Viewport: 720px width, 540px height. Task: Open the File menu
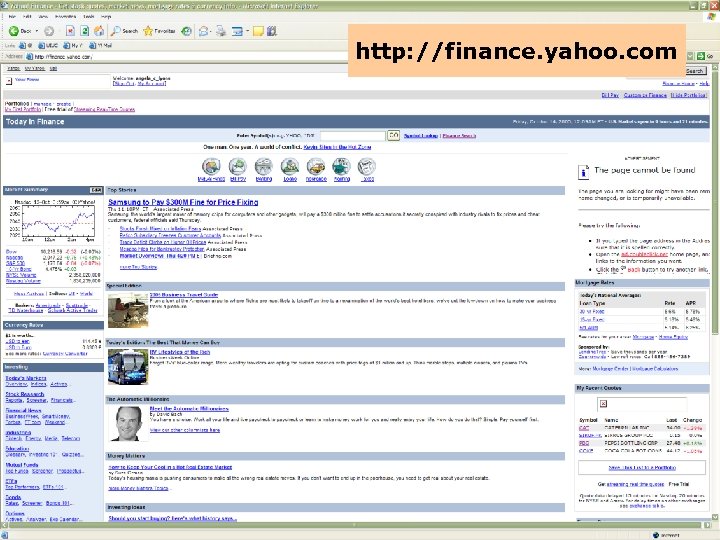(12, 16)
